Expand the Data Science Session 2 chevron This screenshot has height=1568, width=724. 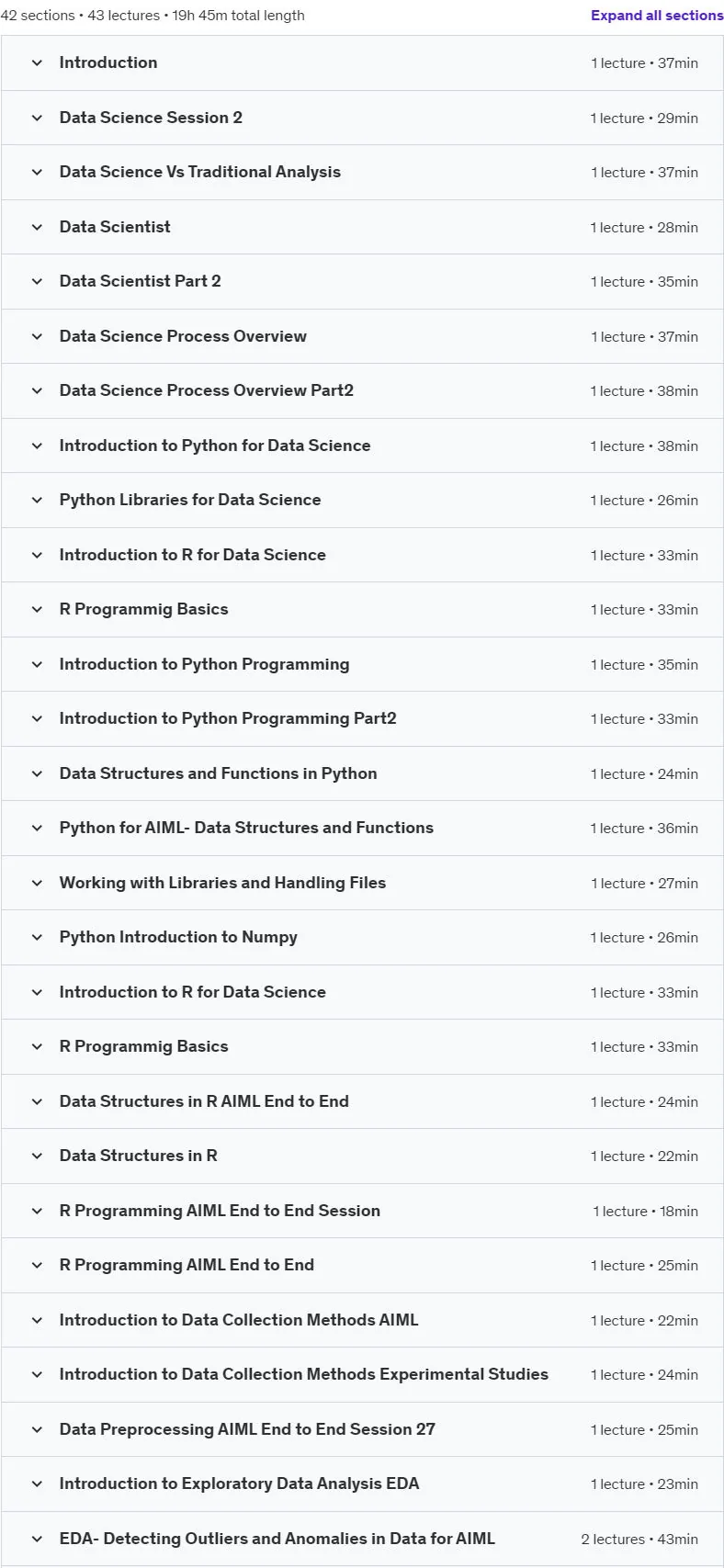(x=37, y=118)
